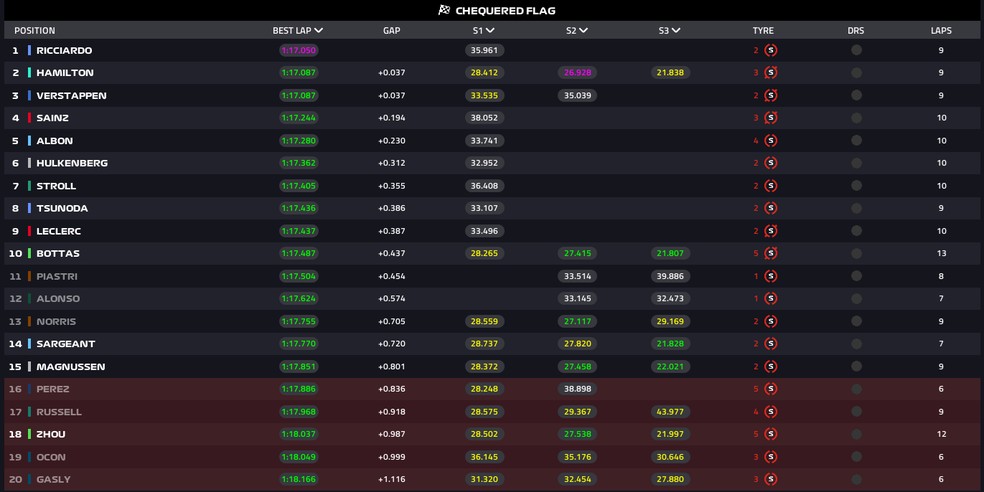
Task: Click Bottas's green team color bar
Action: point(29,254)
